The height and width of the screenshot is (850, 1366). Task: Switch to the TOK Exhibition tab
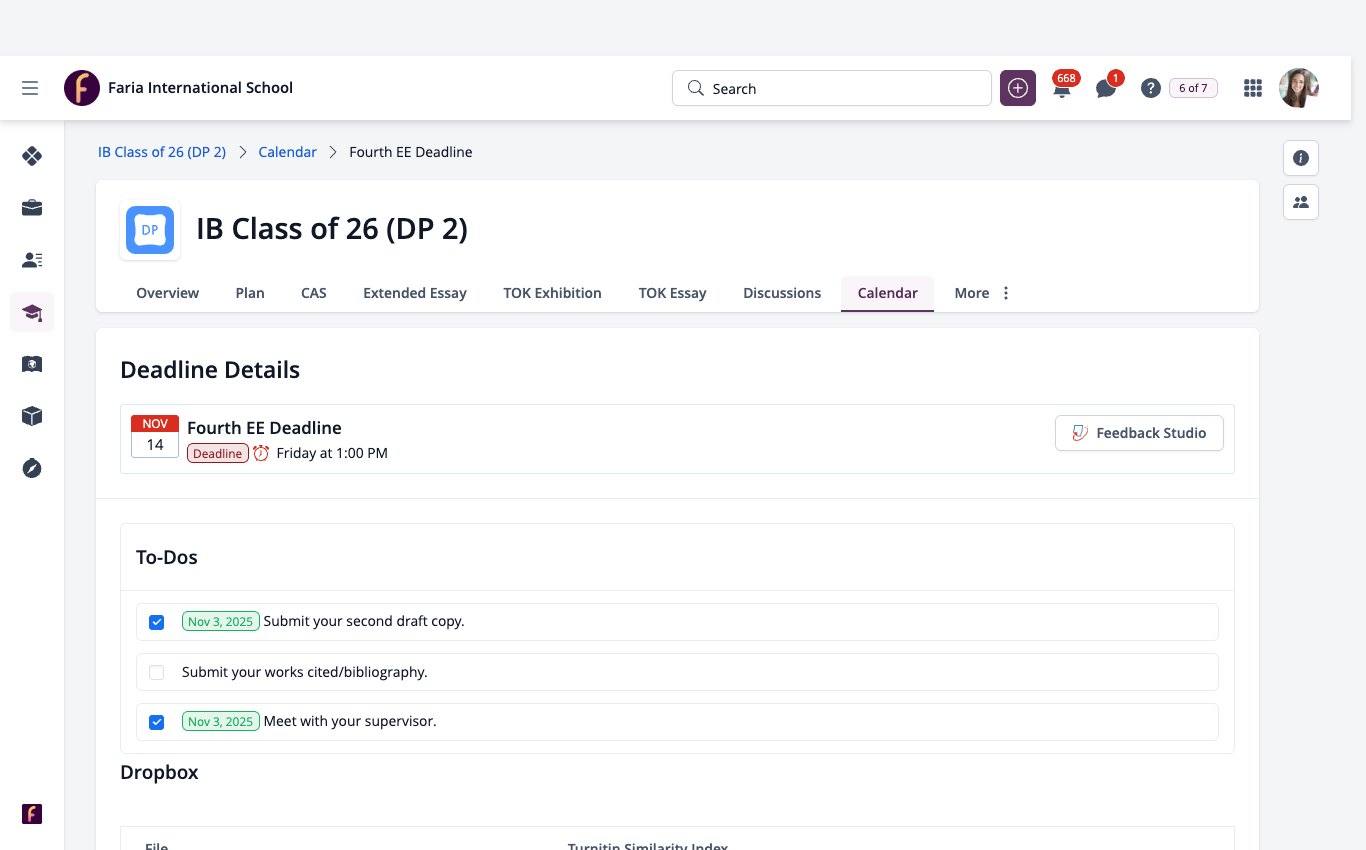(552, 293)
